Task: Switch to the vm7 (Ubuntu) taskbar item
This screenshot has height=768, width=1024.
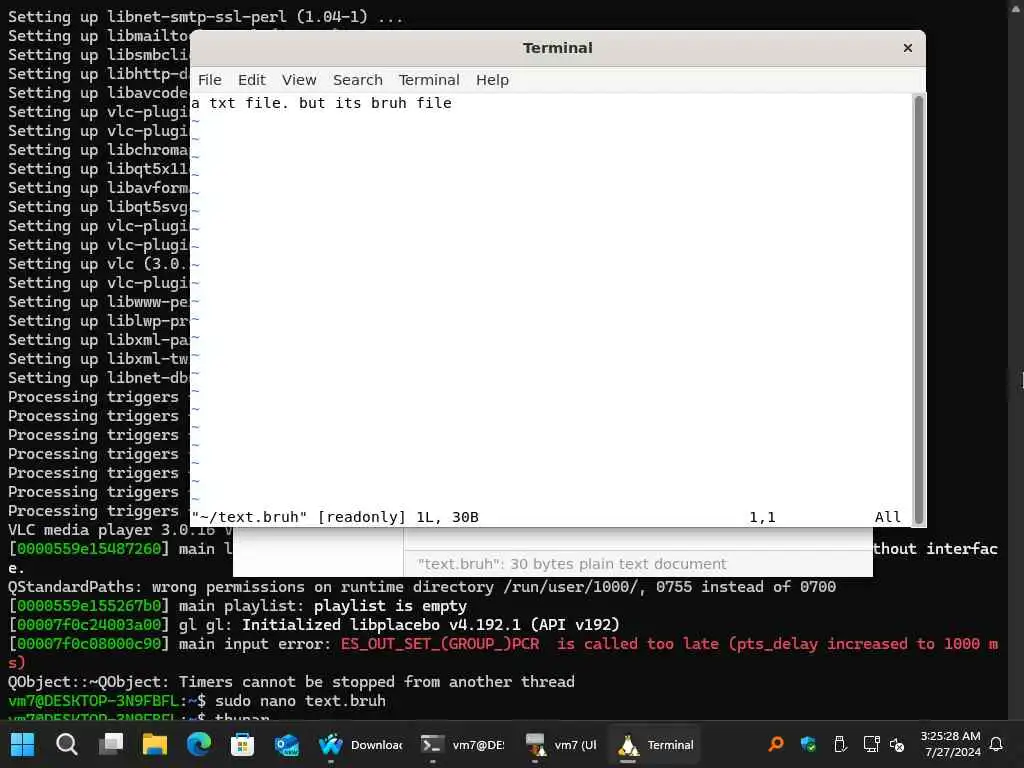Action: [562, 744]
